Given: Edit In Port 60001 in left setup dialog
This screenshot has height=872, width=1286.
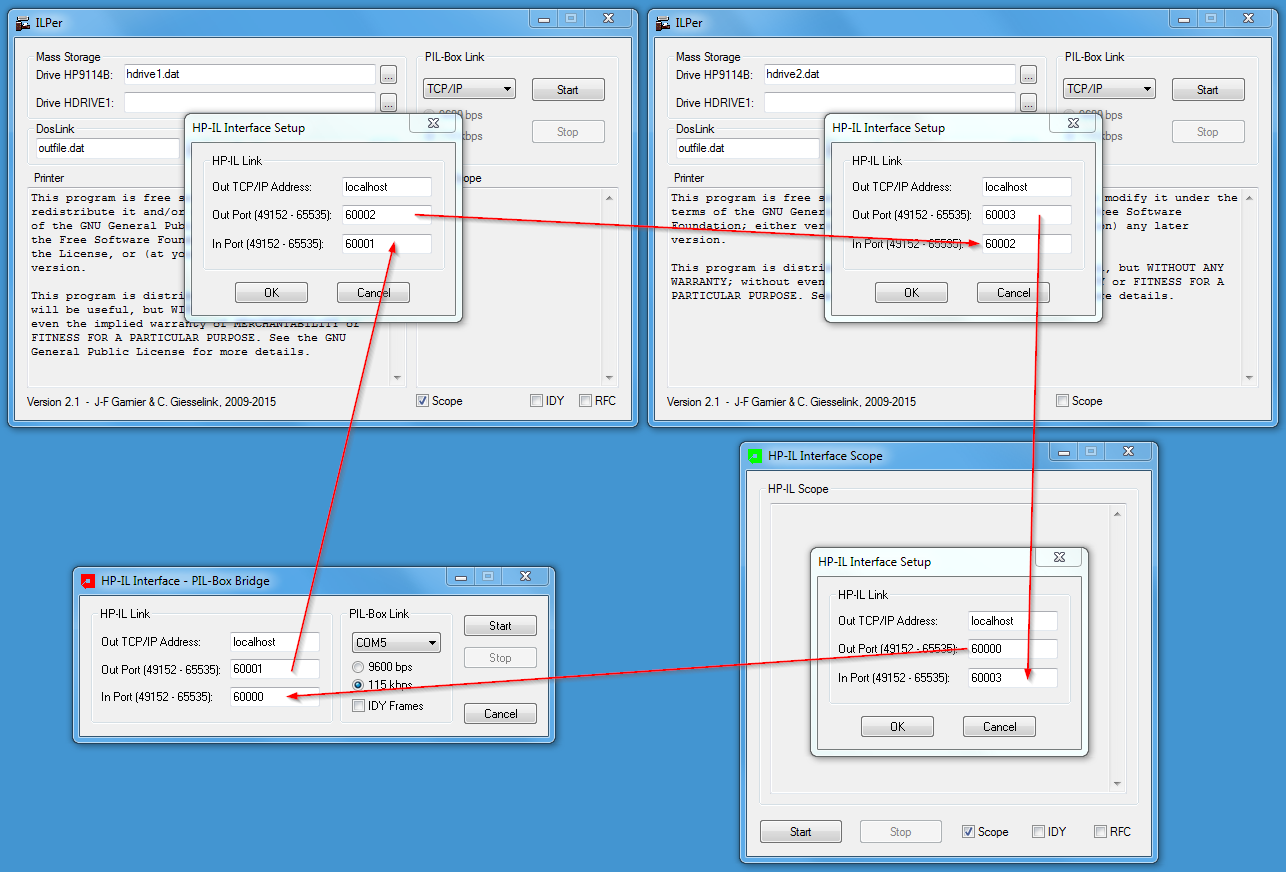Looking at the screenshot, I should [x=386, y=243].
